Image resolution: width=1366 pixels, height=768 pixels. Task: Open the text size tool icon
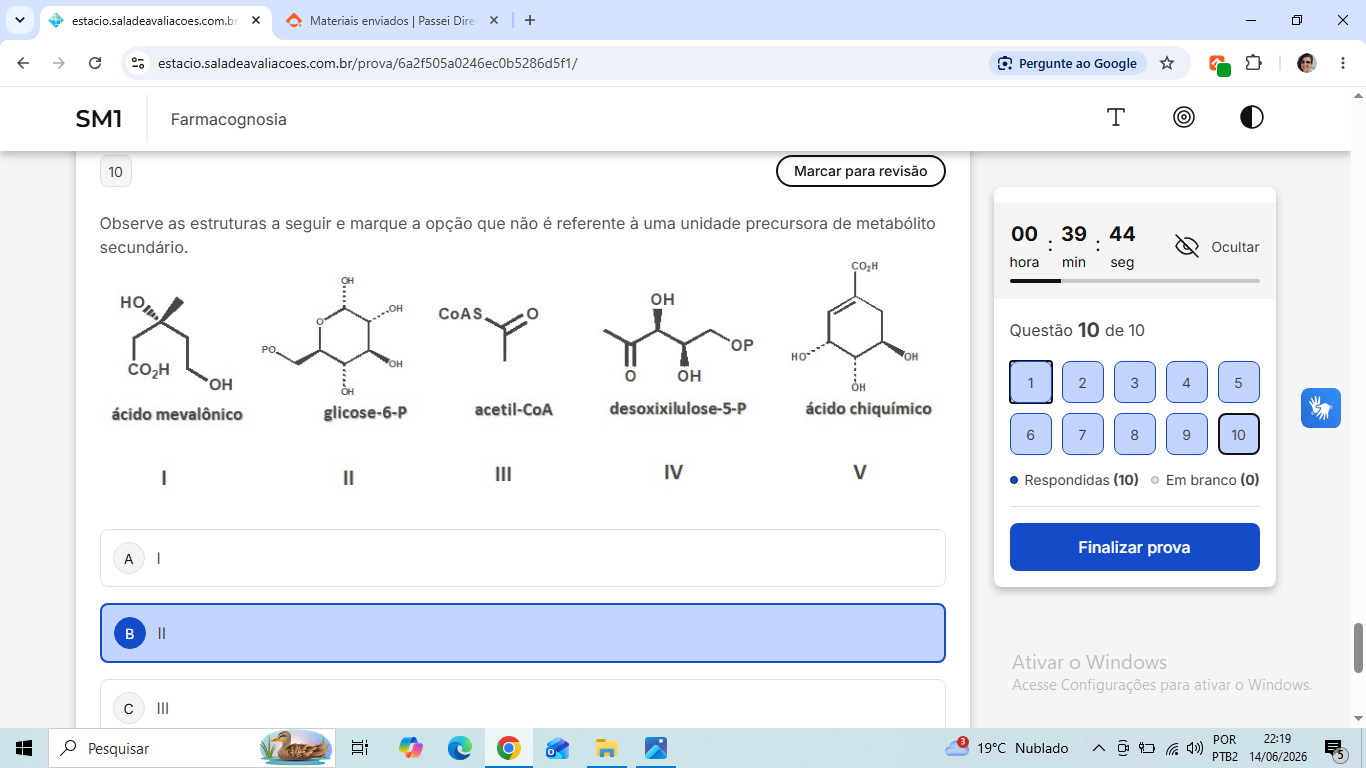point(1116,118)
